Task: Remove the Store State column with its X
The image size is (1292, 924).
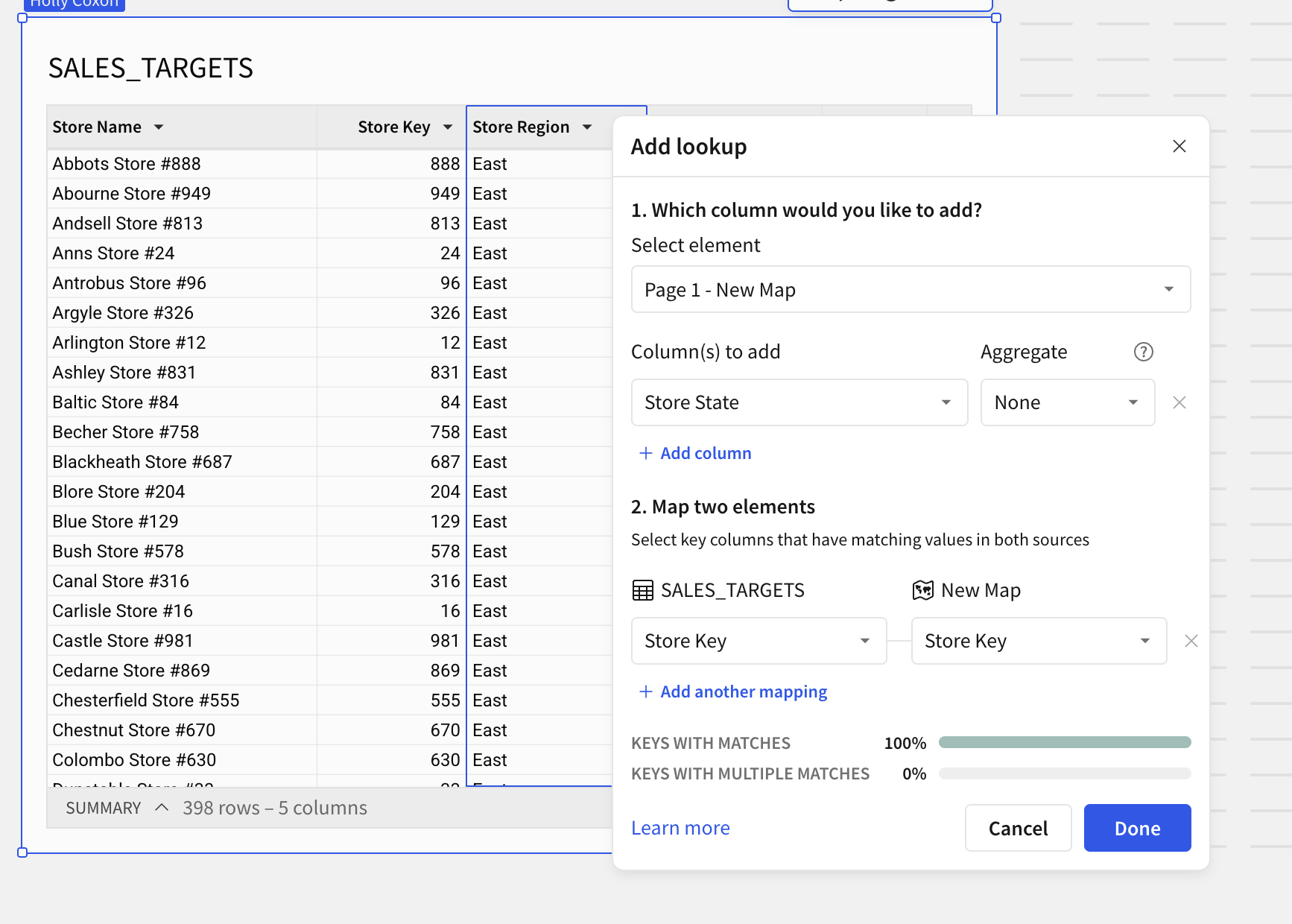Action: (1179, 402)
